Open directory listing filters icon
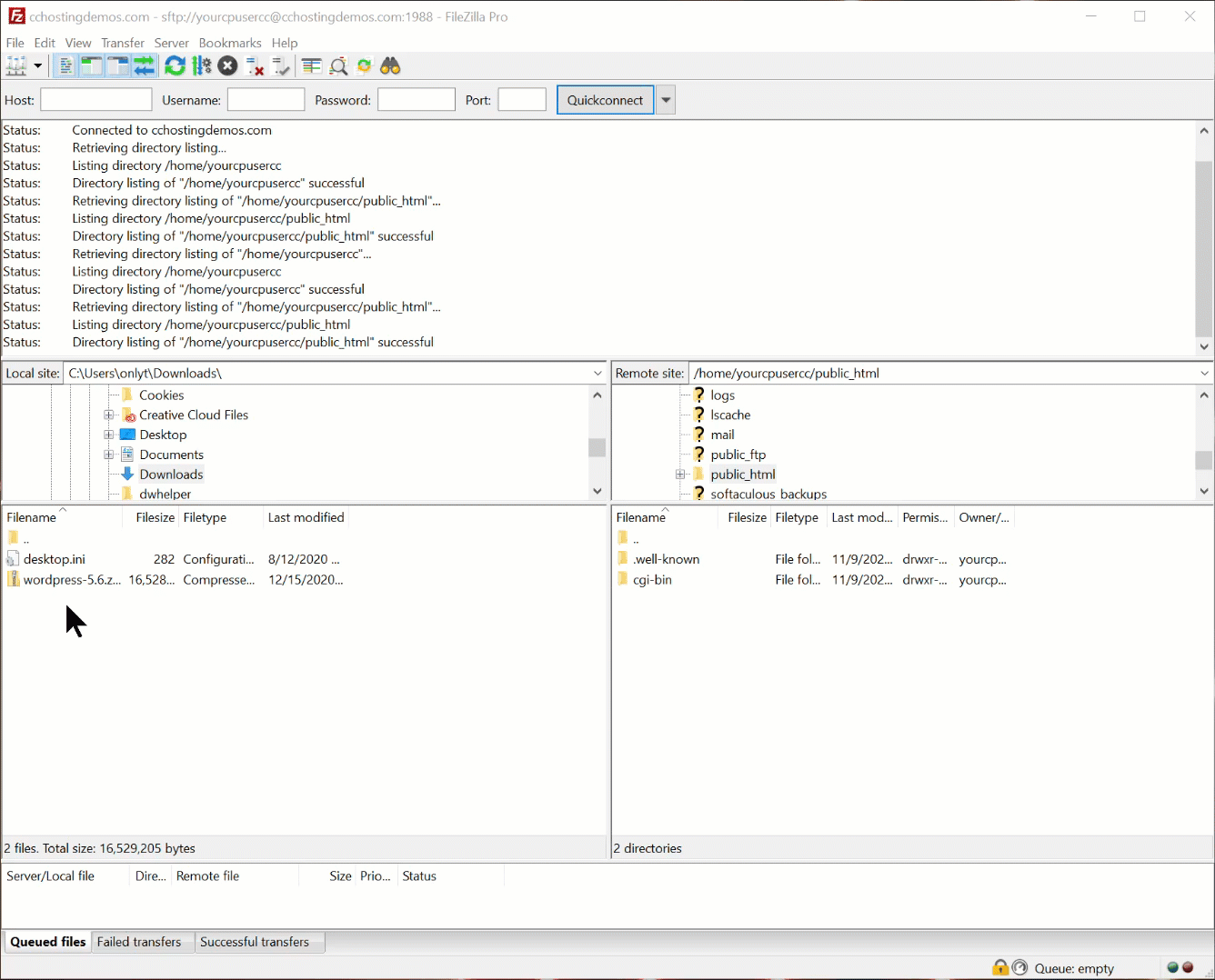 pos(312,66)
